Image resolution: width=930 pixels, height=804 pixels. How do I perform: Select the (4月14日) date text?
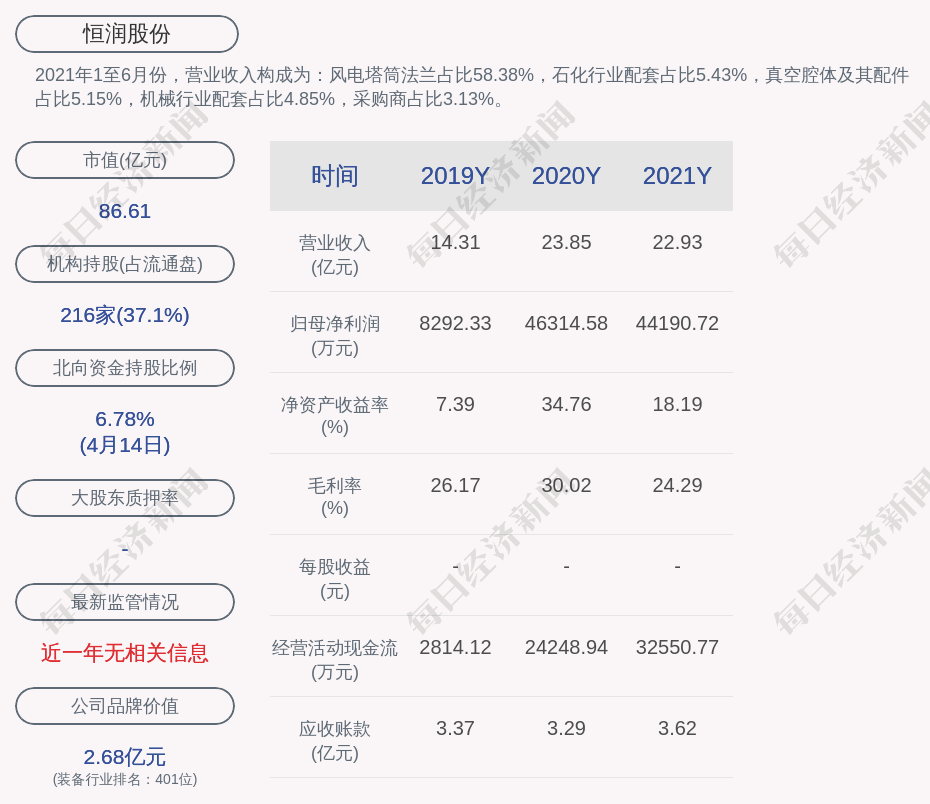click(x=125, y=445)
